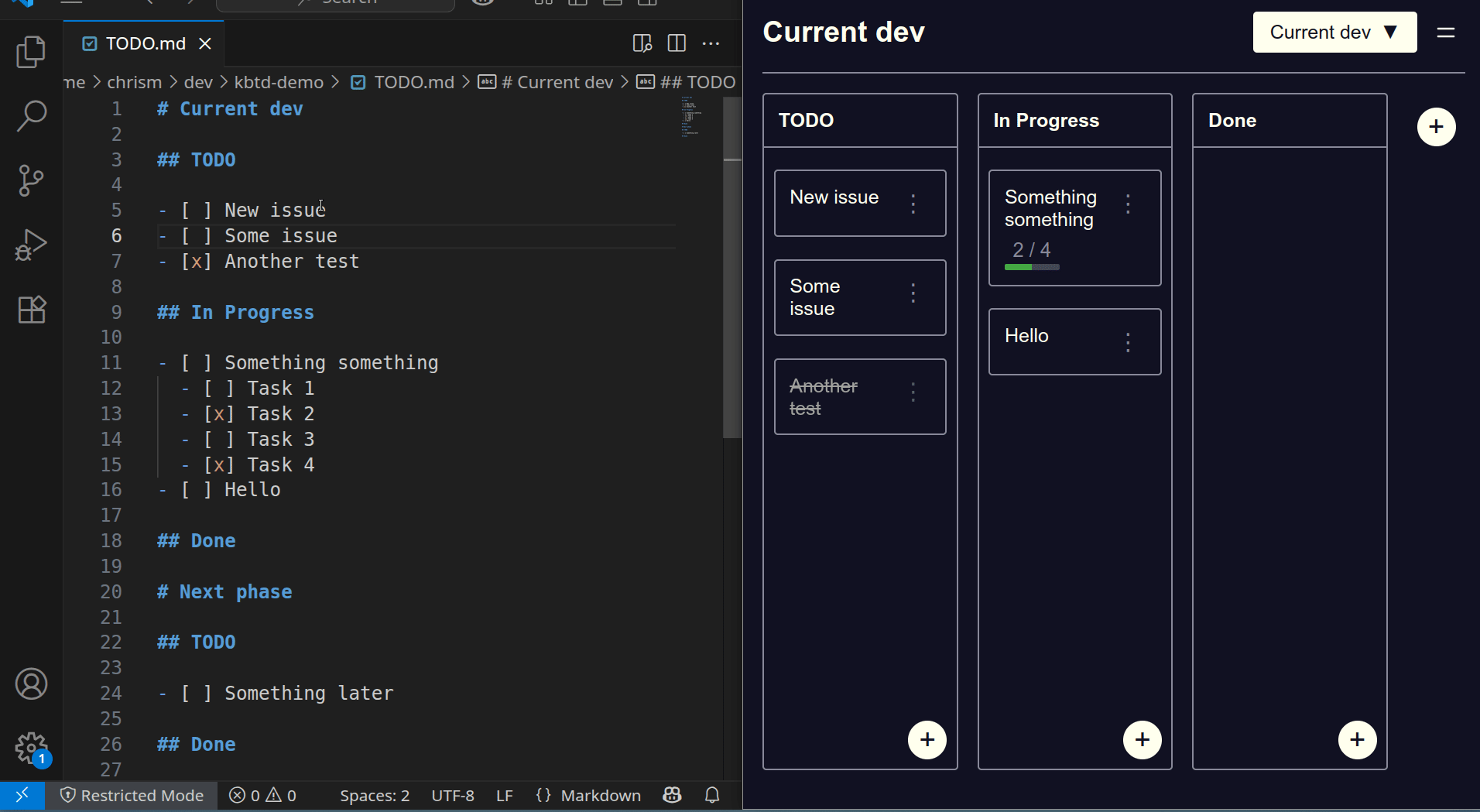
Task: Open the notifications bell
Action: (712, 795)
